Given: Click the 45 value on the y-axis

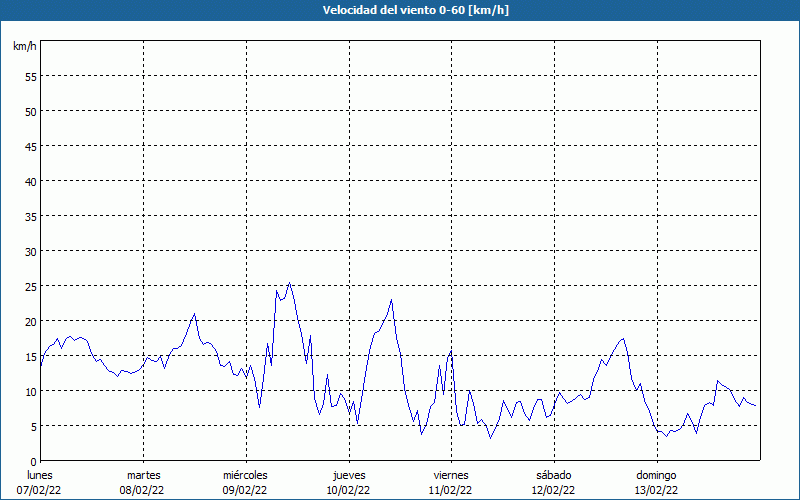Looking at the screenshot, I should [31, 146].
